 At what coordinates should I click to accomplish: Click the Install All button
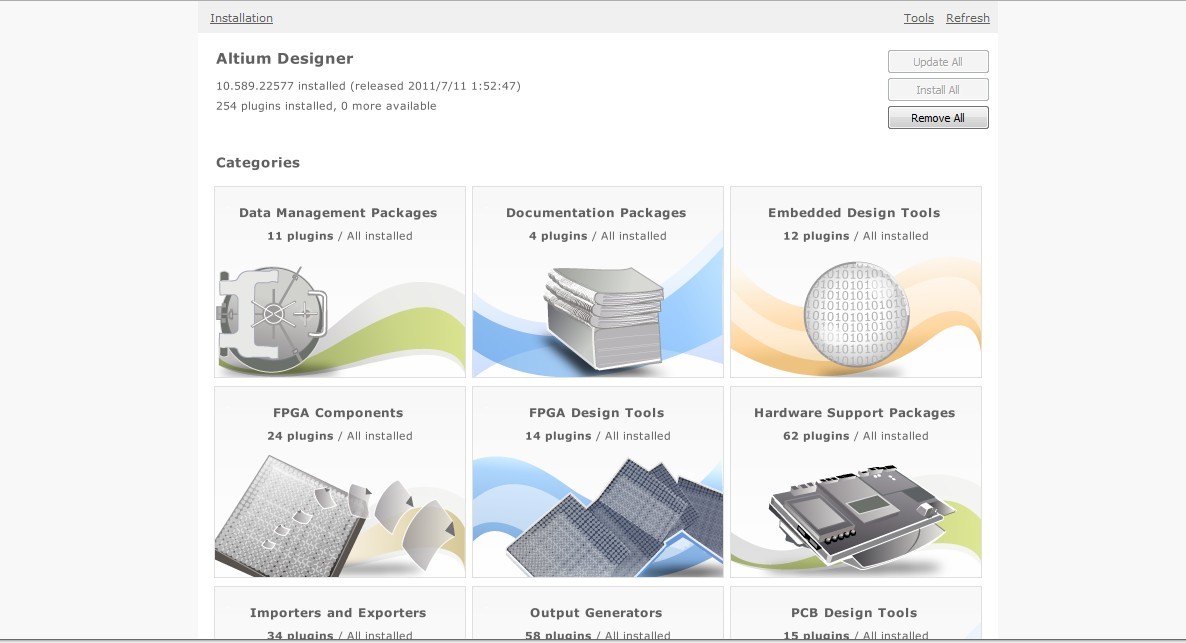coord(938,90)
